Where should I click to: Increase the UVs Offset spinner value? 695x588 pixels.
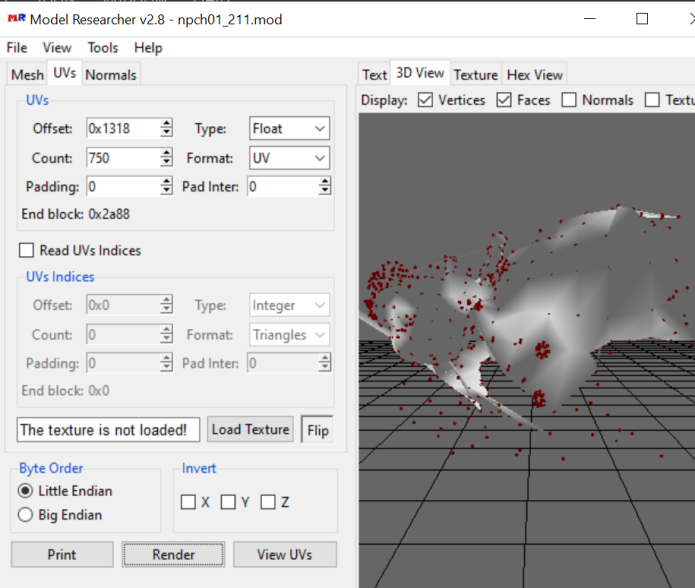pos(166,124)
